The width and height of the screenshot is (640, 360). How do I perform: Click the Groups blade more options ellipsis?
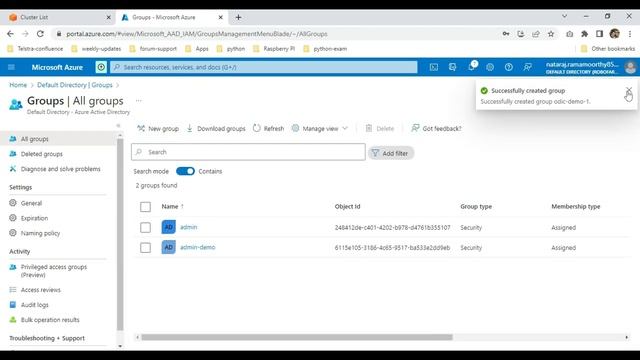[x=139, y=100]
